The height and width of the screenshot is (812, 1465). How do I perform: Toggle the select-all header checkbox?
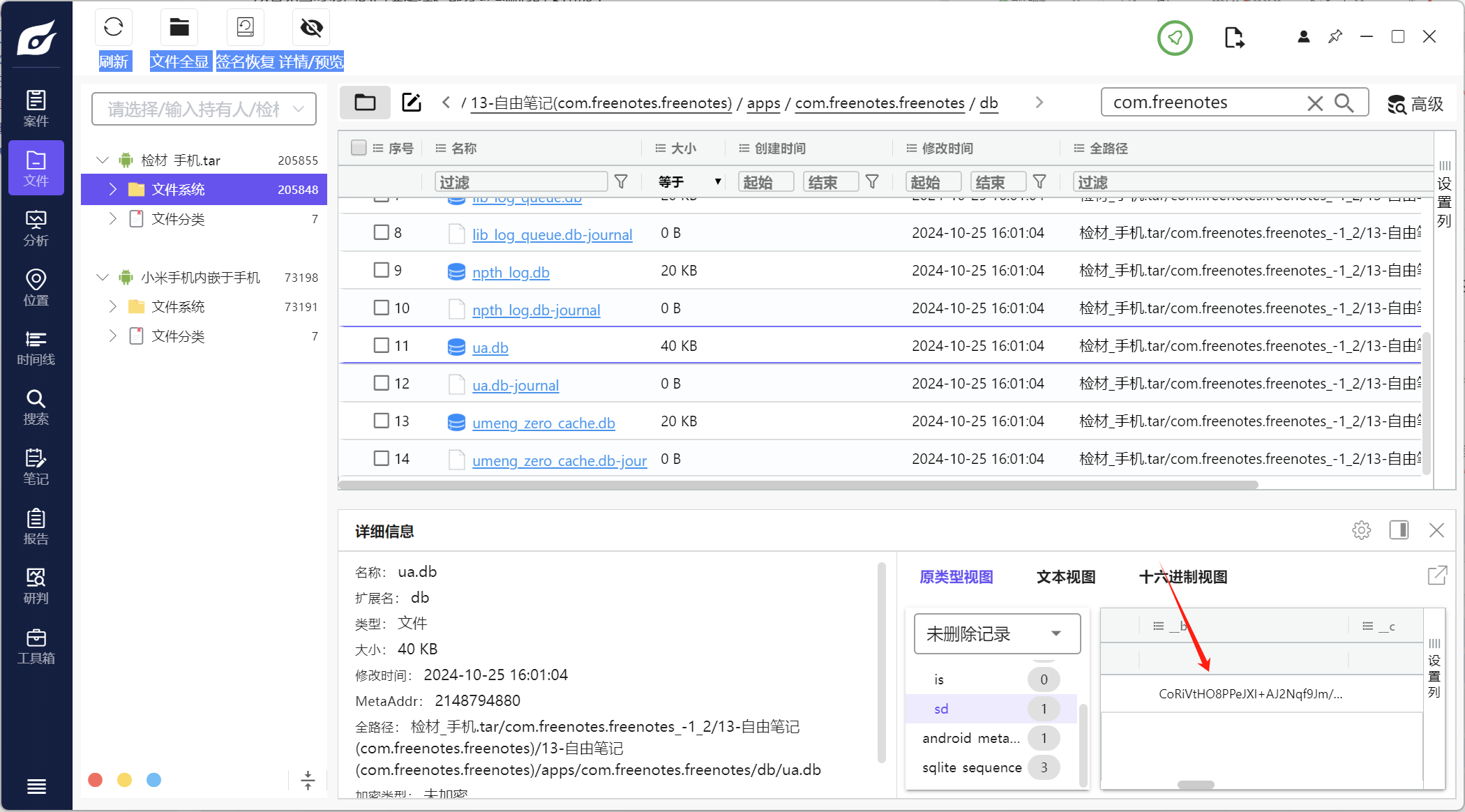point(359,148)
